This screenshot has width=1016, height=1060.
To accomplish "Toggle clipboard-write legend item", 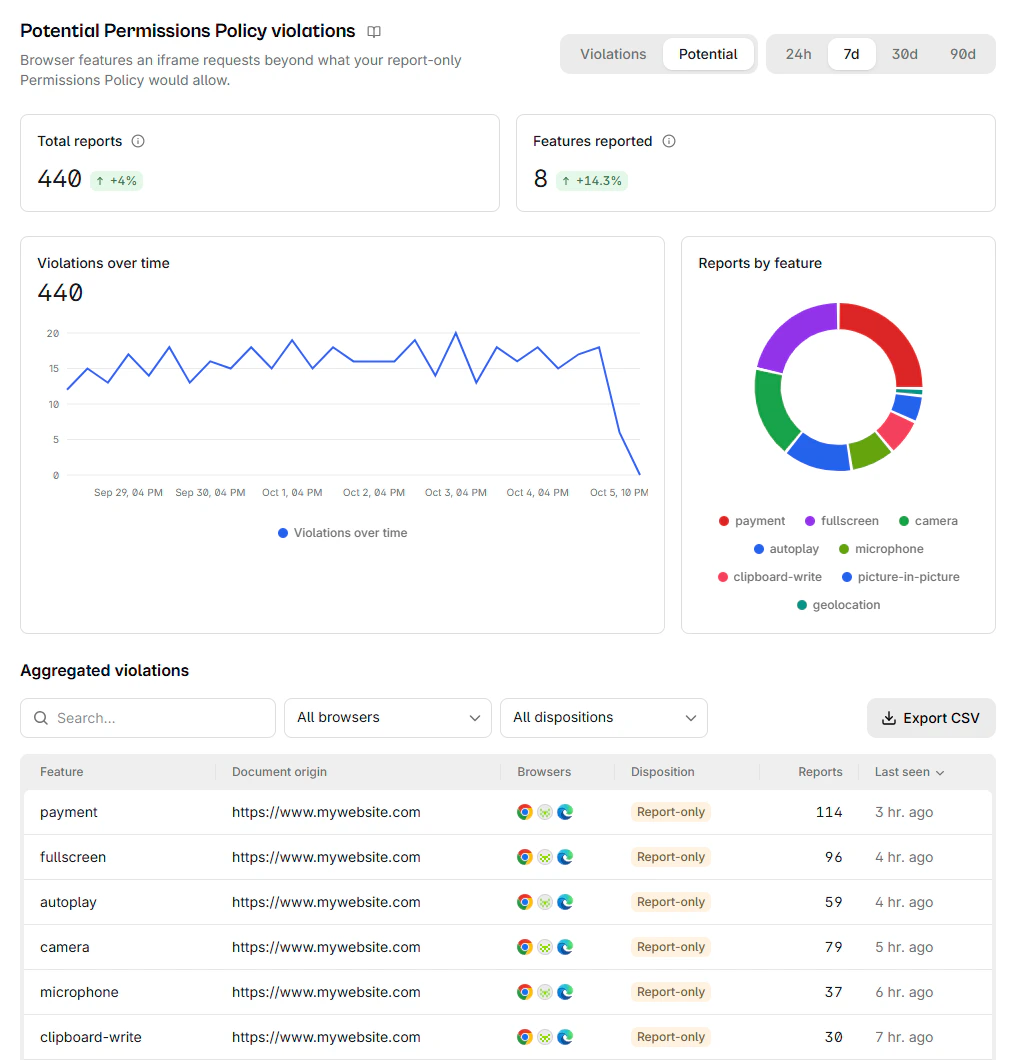I will (x=770, y=577).
